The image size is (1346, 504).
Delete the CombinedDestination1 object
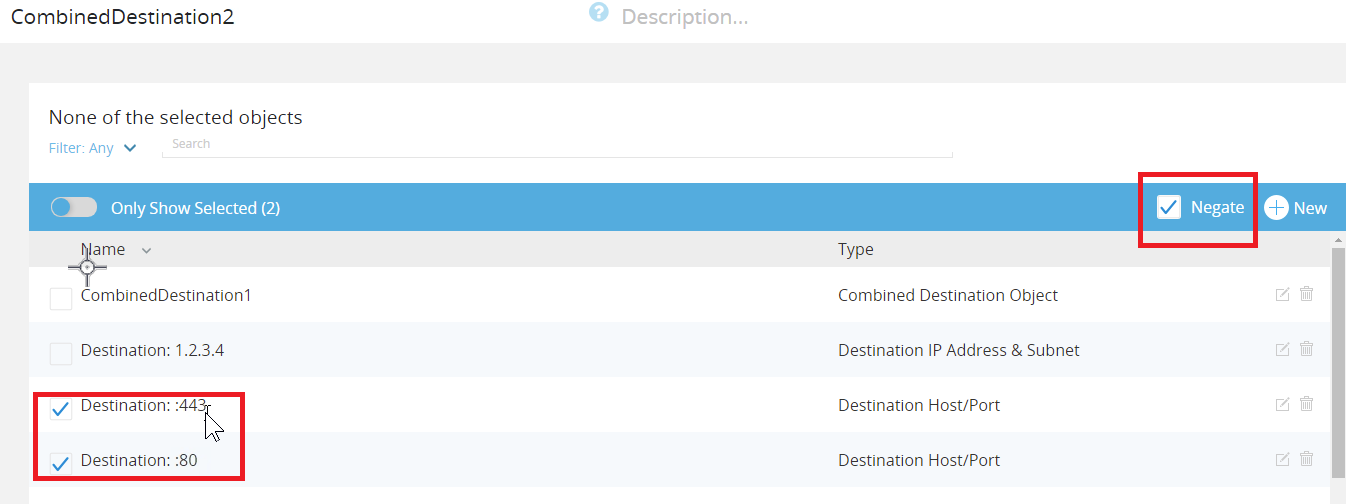1306,294
